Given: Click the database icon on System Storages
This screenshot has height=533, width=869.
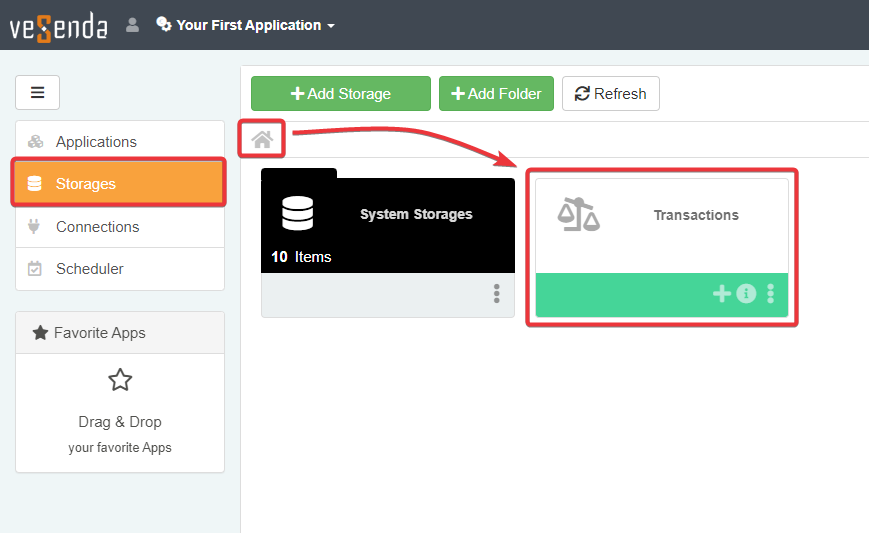Looking at the screenshot, I should coord(298,213).
